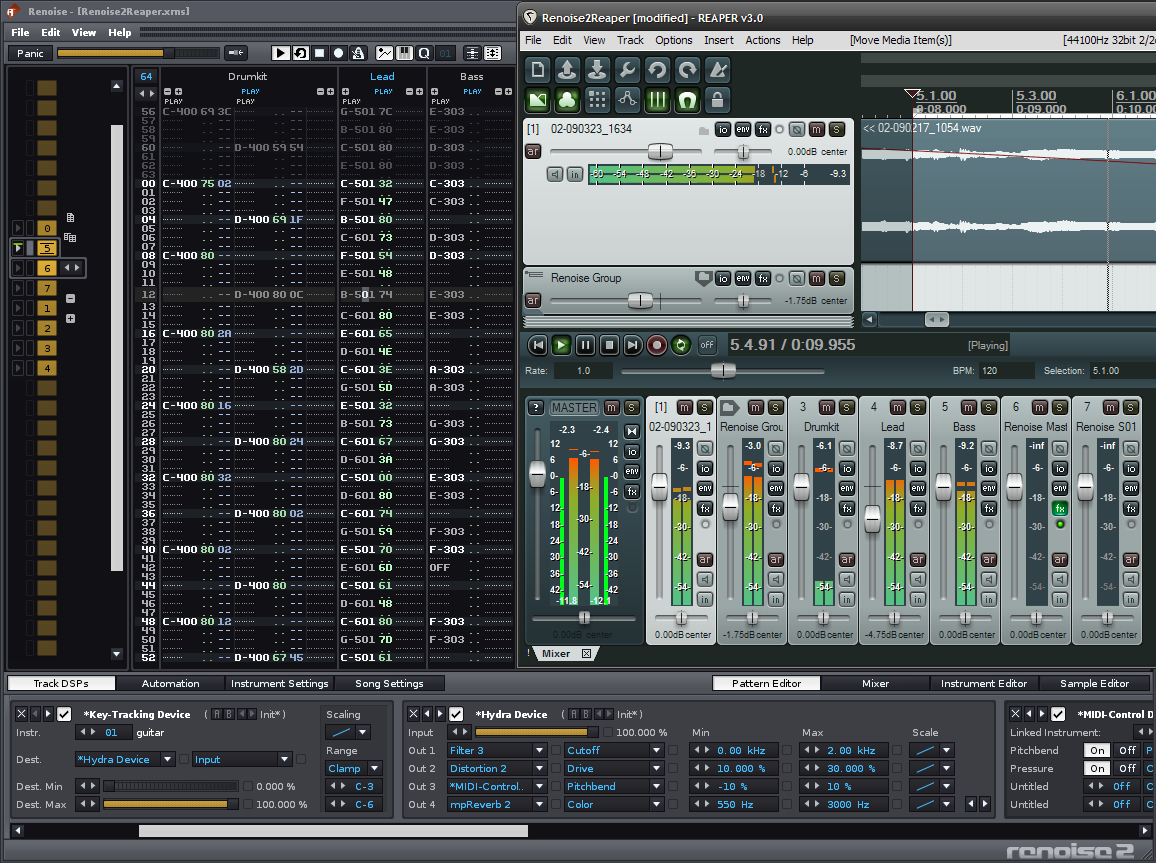Click the REAPER redo icon

pyautogui.click(x=687, y=70)
